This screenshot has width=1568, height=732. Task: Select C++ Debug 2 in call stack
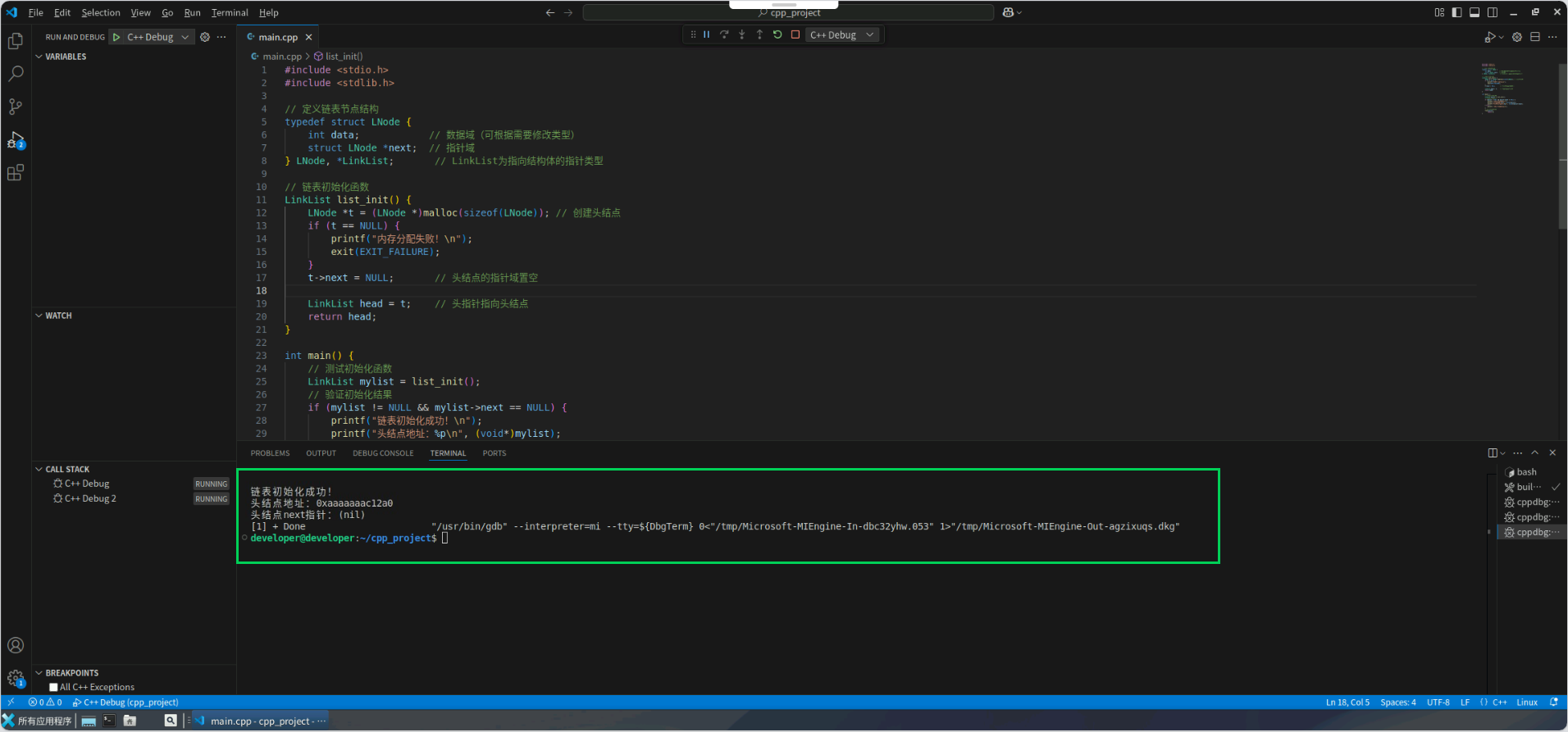90,498
